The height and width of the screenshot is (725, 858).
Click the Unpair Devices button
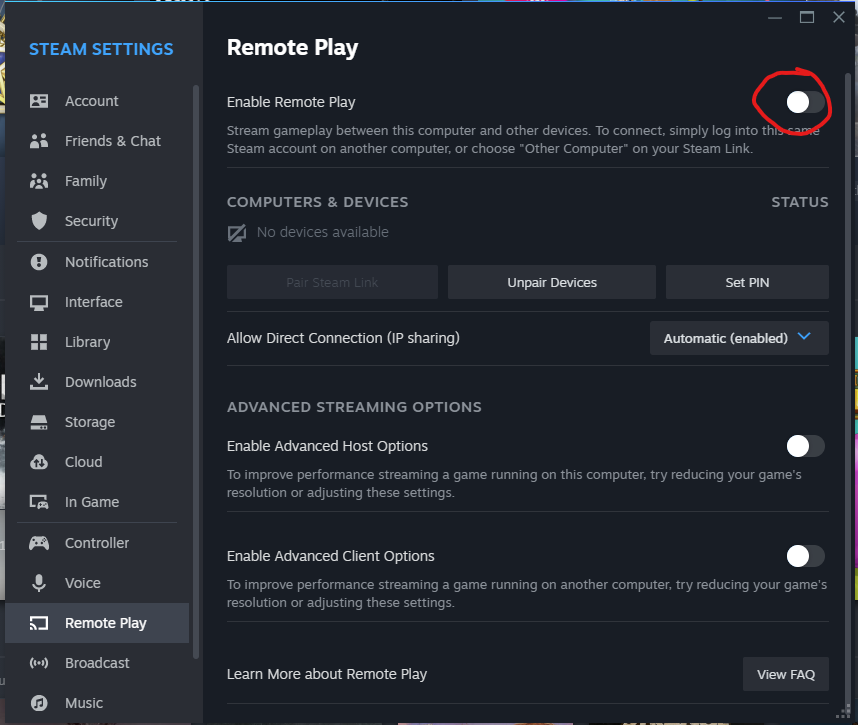click(552, 283)
